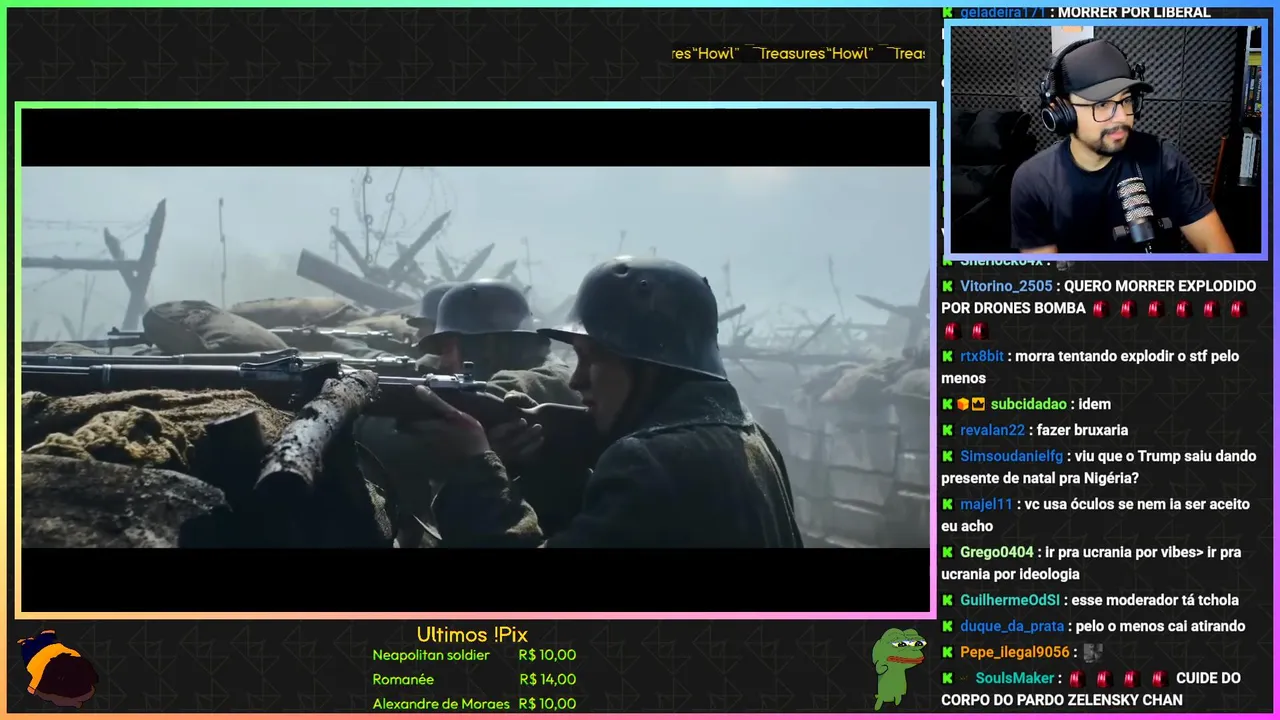
Task: Click emote in Pepe_ilegal9056's message
Action: point(1093,652)
